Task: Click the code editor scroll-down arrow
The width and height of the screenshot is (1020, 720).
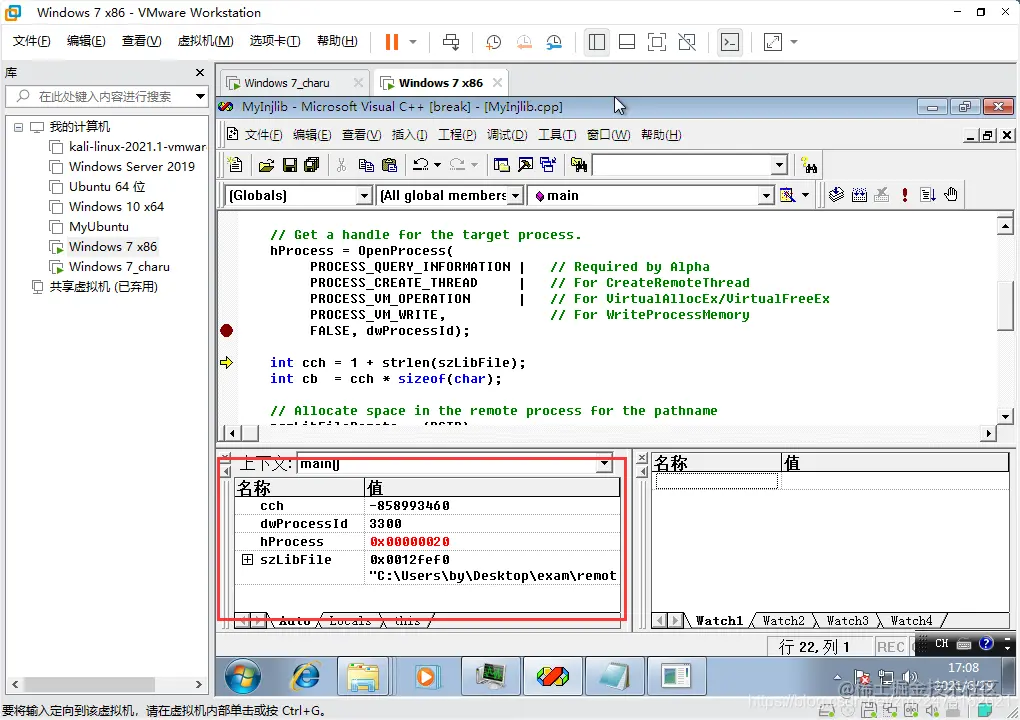Action: pos(1005,417)
